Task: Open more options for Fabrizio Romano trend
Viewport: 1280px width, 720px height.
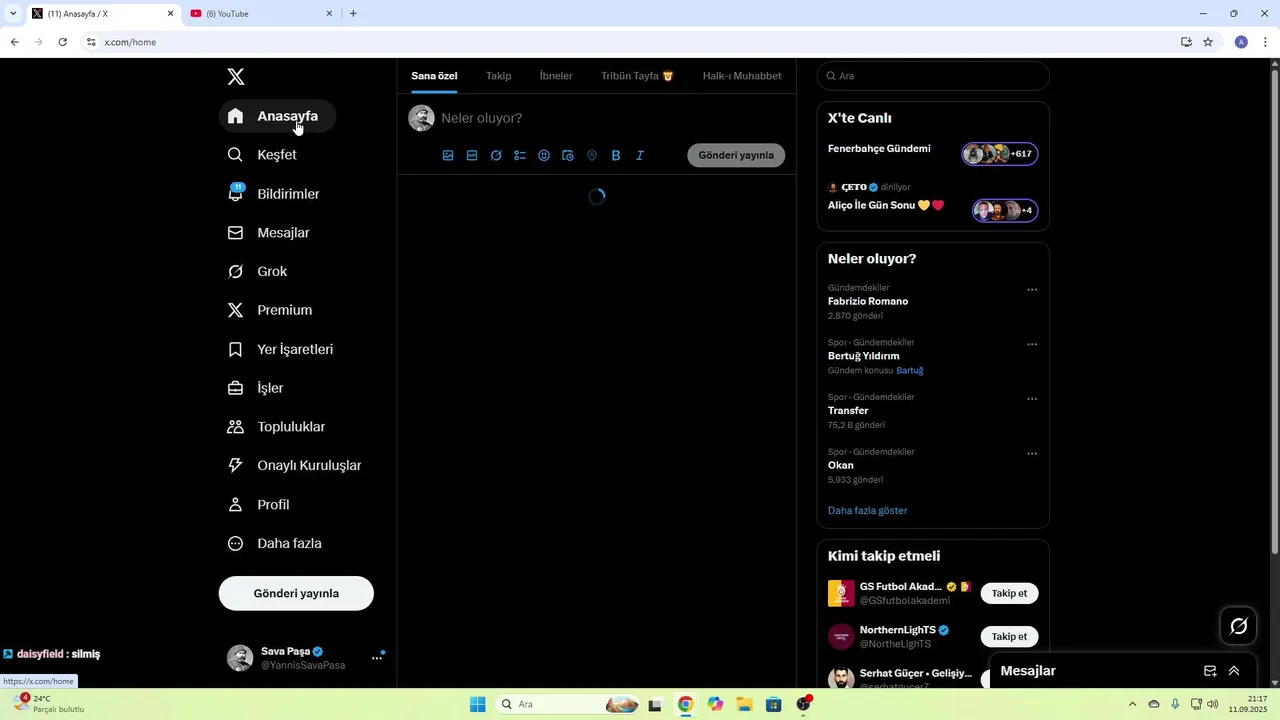Action: click(x=1032, y=290)
